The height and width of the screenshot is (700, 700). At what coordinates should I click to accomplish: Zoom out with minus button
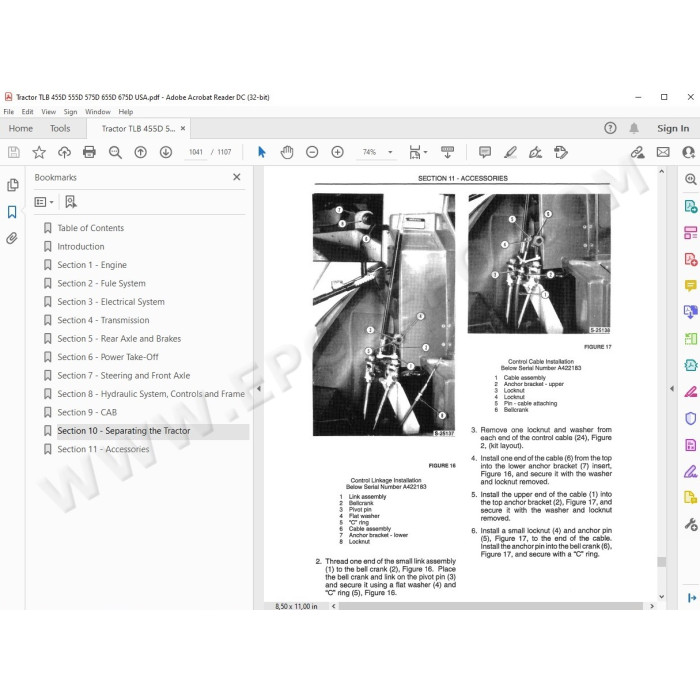point(312,152)
